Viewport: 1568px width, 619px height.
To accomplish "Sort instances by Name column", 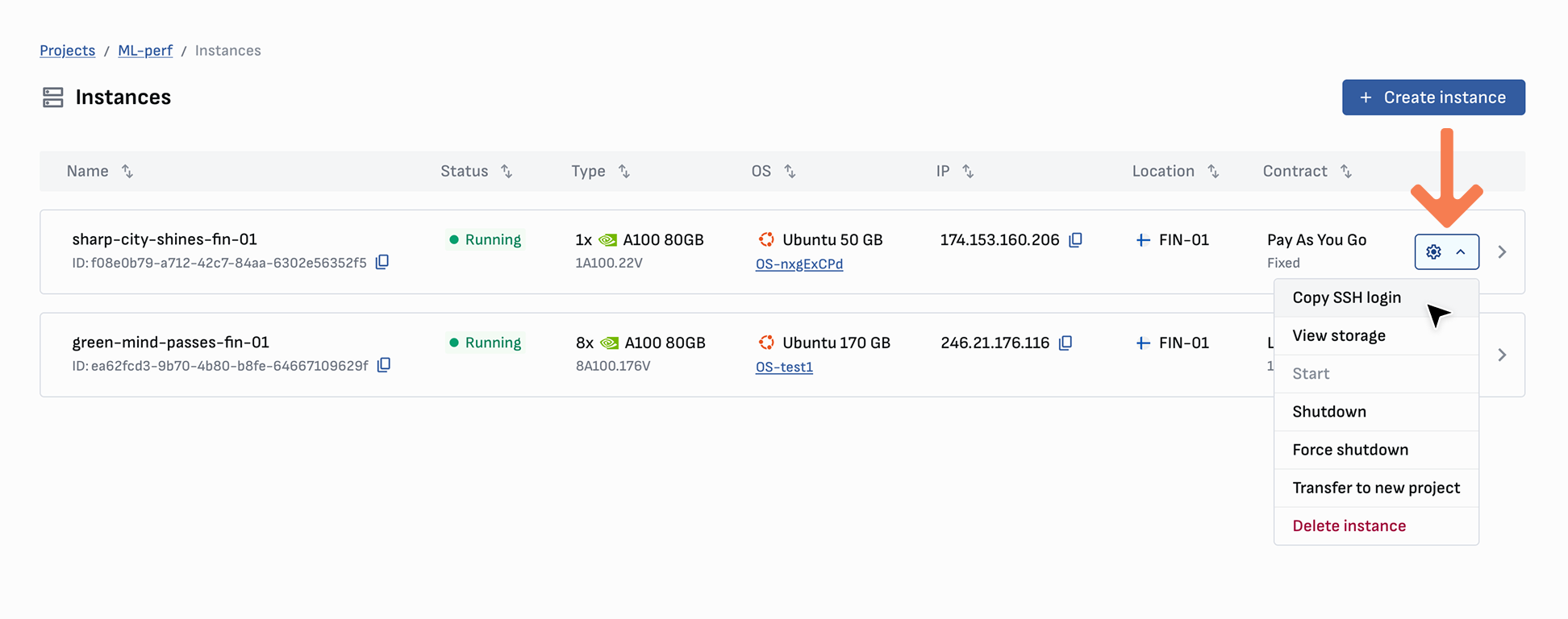I will pyautogui.click(x=127, y=171).
